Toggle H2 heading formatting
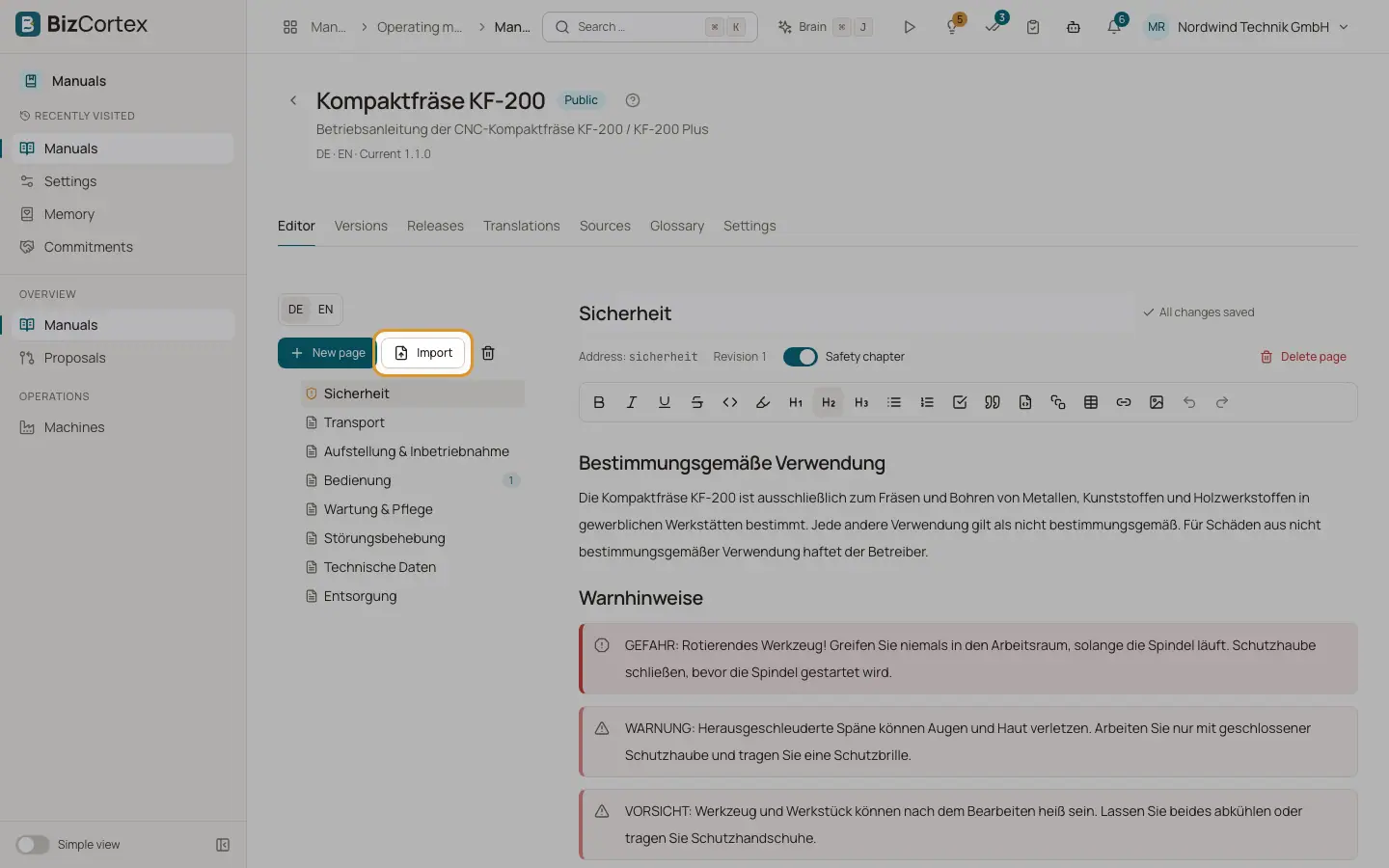Image resolution: width=1389 pixels, height=868 pixels. pyautogui.click(x=829, y=402)
